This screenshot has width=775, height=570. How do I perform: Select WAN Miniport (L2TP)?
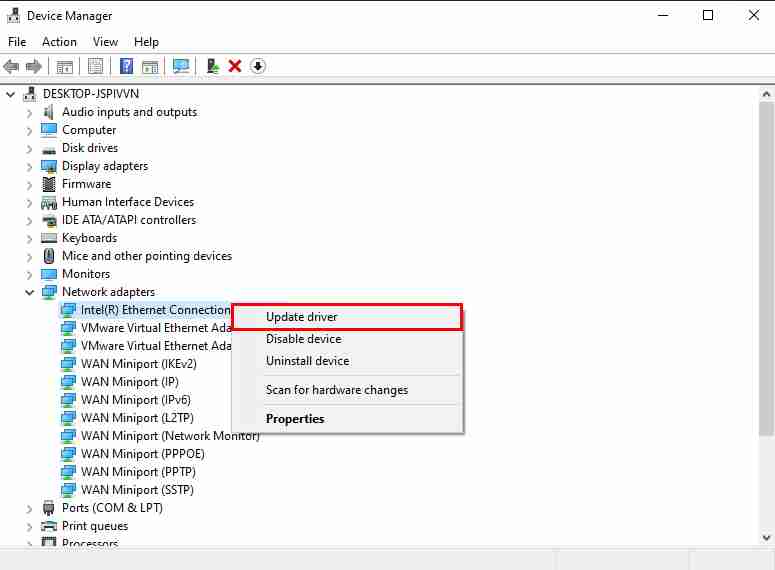pyautogui.click(x=137, y=418)
